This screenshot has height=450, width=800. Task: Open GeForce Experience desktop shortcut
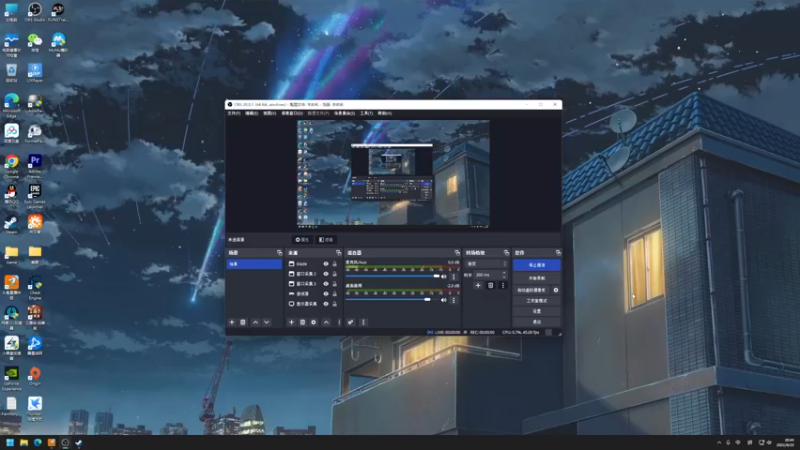[11, 378]
